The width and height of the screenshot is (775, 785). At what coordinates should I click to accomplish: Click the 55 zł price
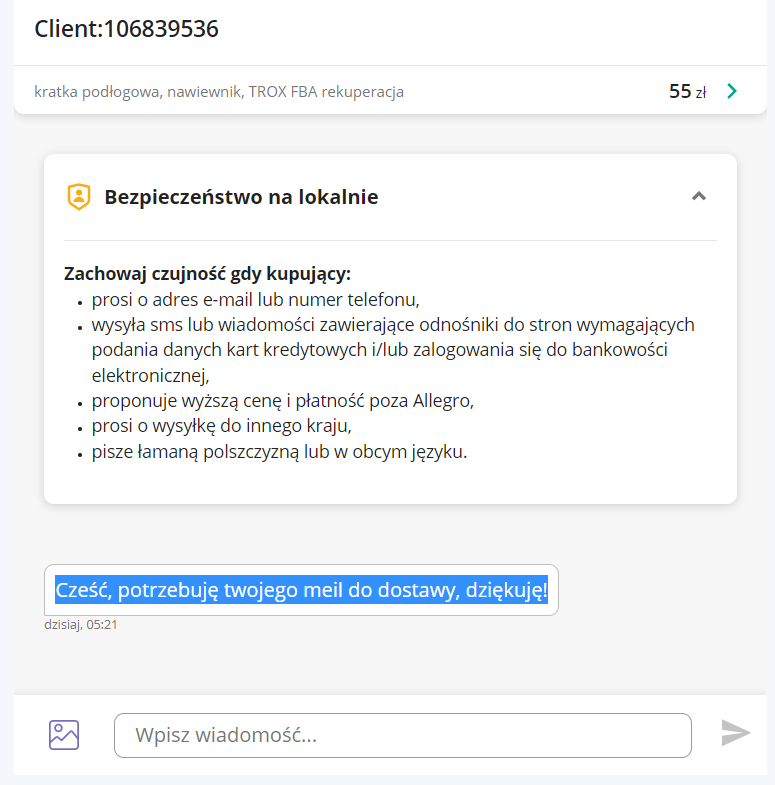[x=687, y=92]
